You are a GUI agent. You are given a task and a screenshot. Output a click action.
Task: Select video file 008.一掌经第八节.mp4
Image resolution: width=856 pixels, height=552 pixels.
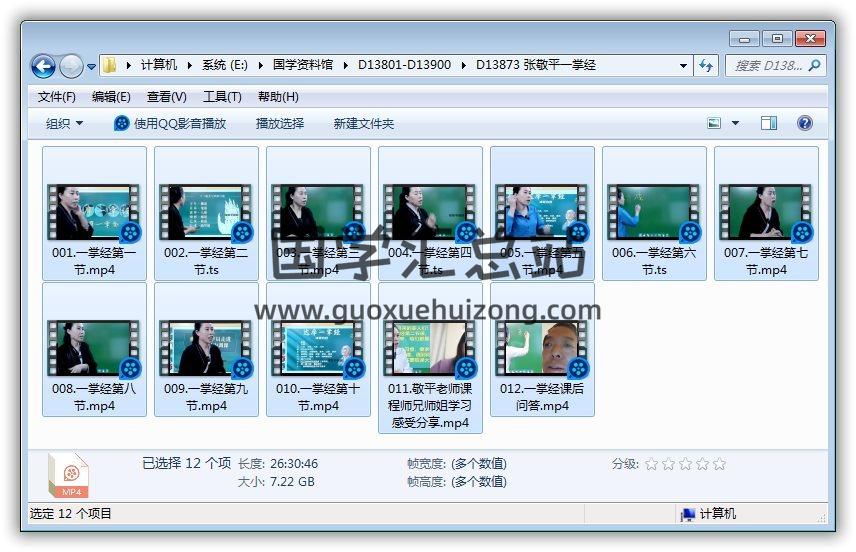(94, 349)
